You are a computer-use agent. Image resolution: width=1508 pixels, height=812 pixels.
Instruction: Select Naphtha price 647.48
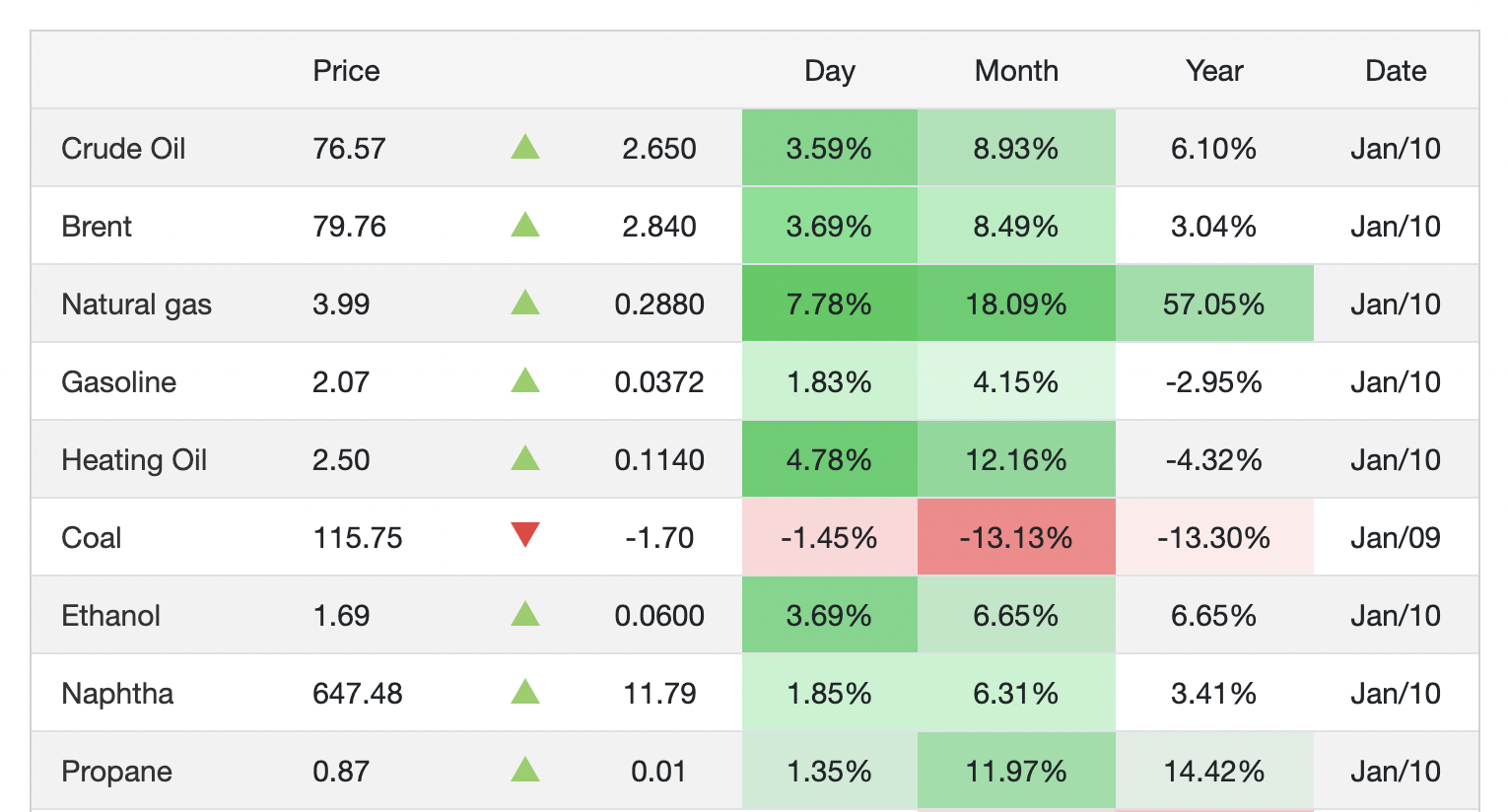(x=358, y=694)
